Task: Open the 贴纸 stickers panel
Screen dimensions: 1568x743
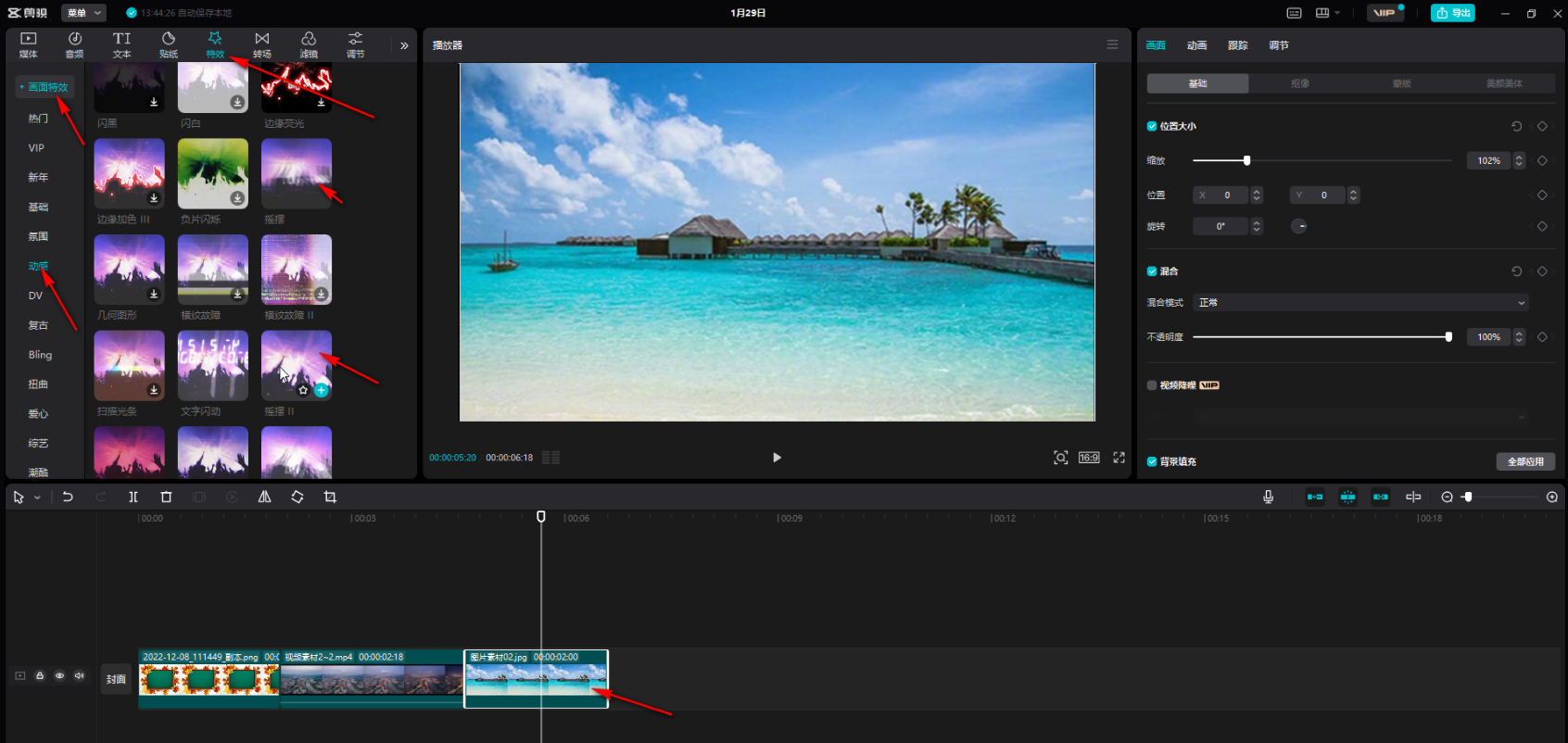Action: point(168,44)
